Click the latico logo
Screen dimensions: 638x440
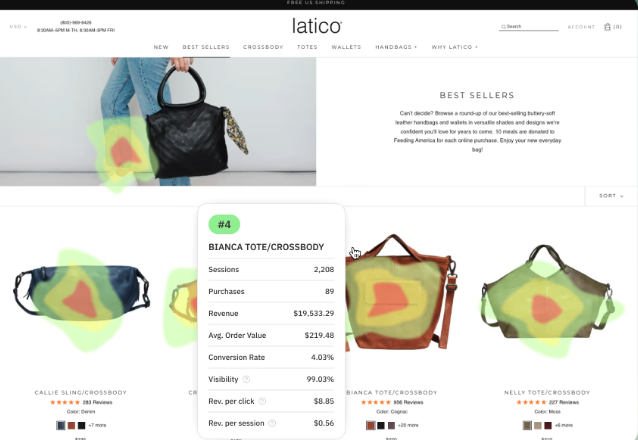(x=317, y=26)
